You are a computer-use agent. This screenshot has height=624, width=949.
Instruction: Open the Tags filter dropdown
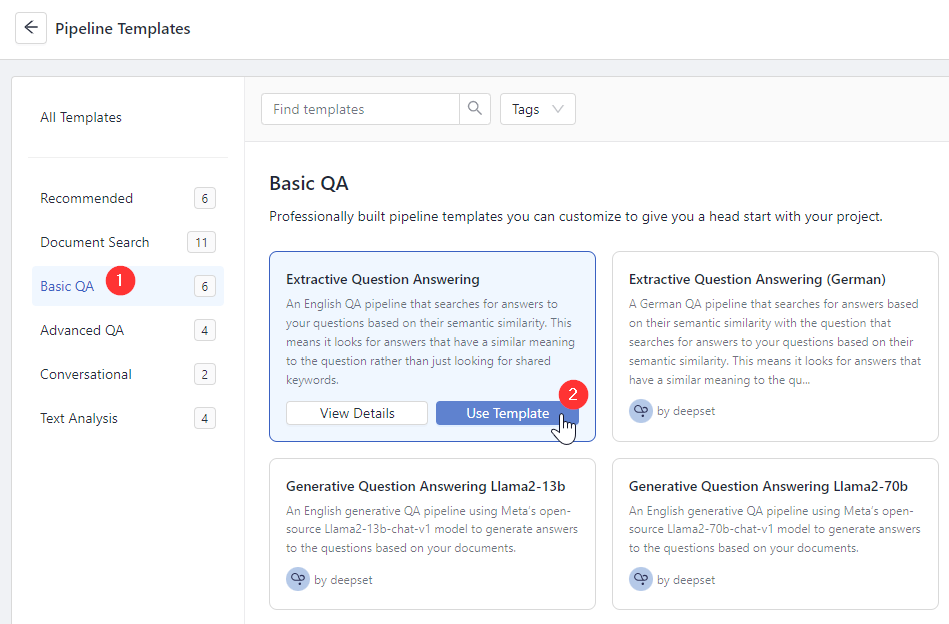pos(537,108)
